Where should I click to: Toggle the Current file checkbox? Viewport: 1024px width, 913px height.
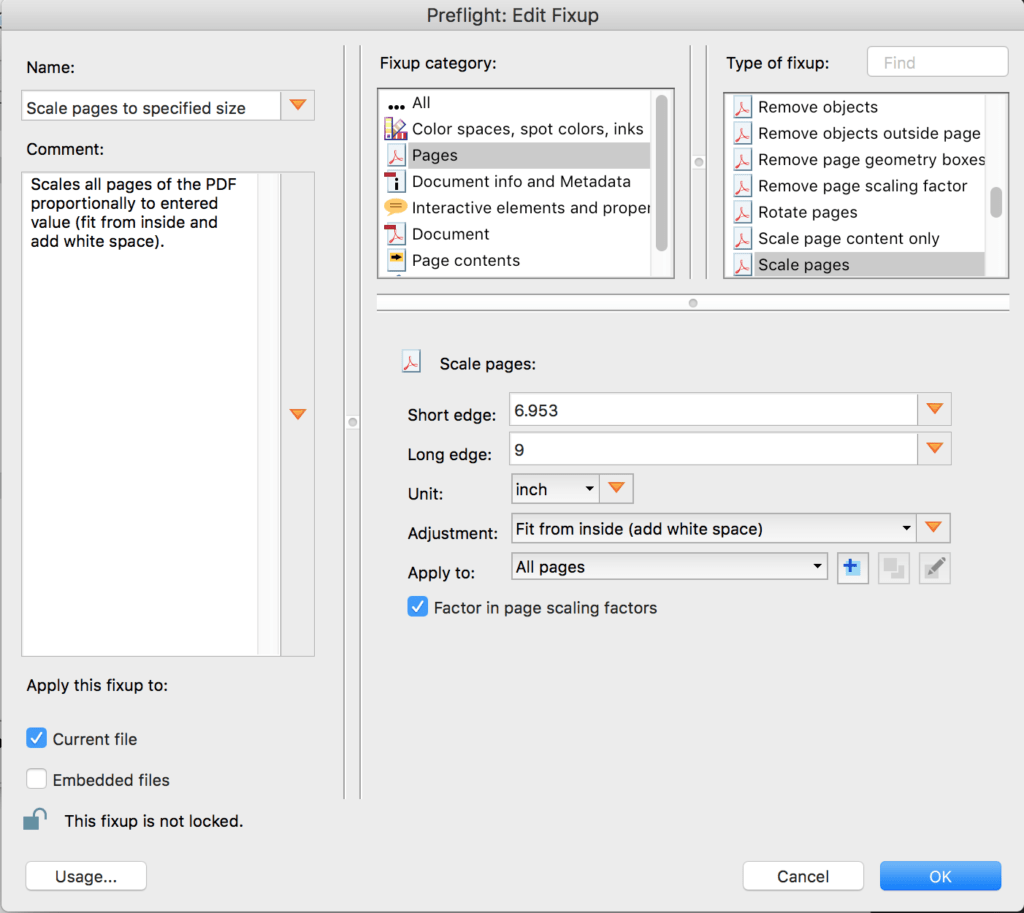tap(37, 739)
